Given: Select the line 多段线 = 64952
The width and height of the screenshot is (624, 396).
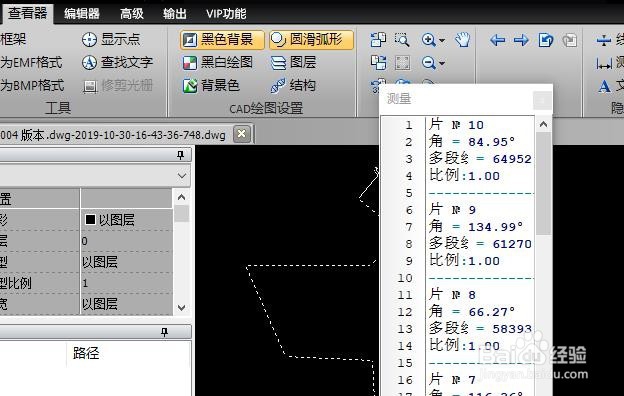Looking at the screenshot, I should (x=480, y=159).
